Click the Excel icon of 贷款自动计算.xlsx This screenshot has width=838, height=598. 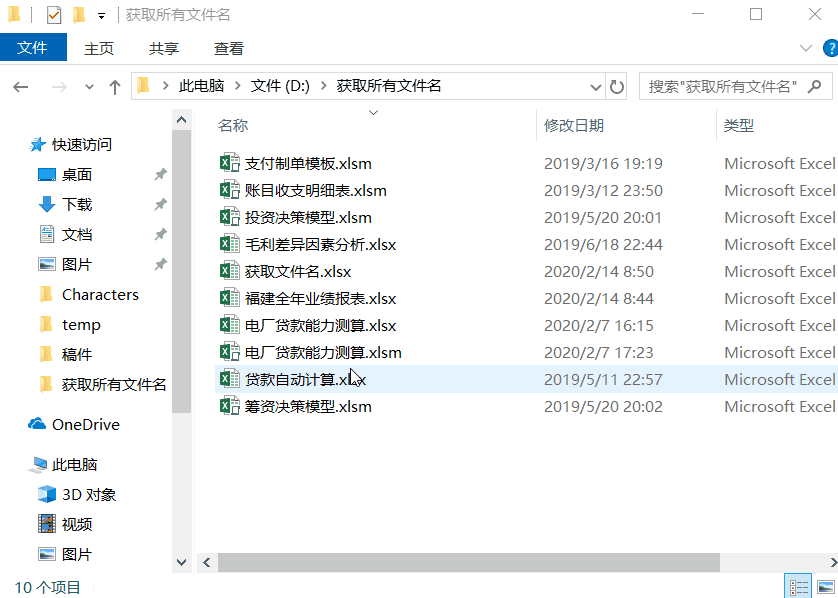point(229,378)
